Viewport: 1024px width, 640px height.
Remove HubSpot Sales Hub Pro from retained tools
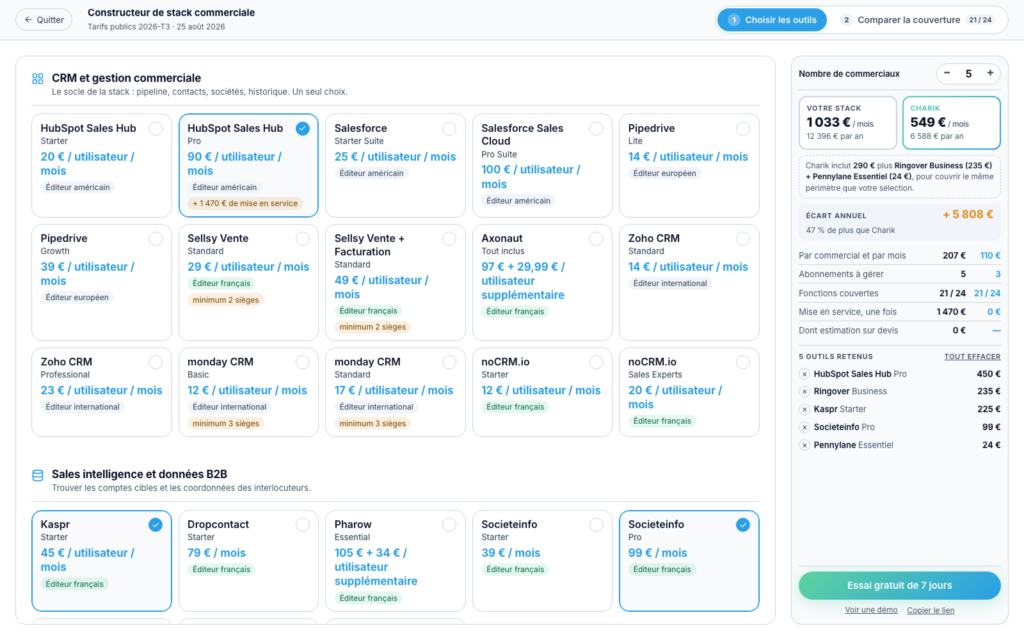click(805, 374)
